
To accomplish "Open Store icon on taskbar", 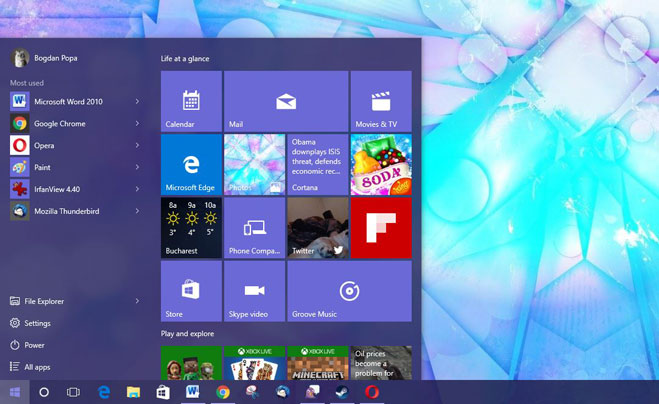I will pos(163,392).
